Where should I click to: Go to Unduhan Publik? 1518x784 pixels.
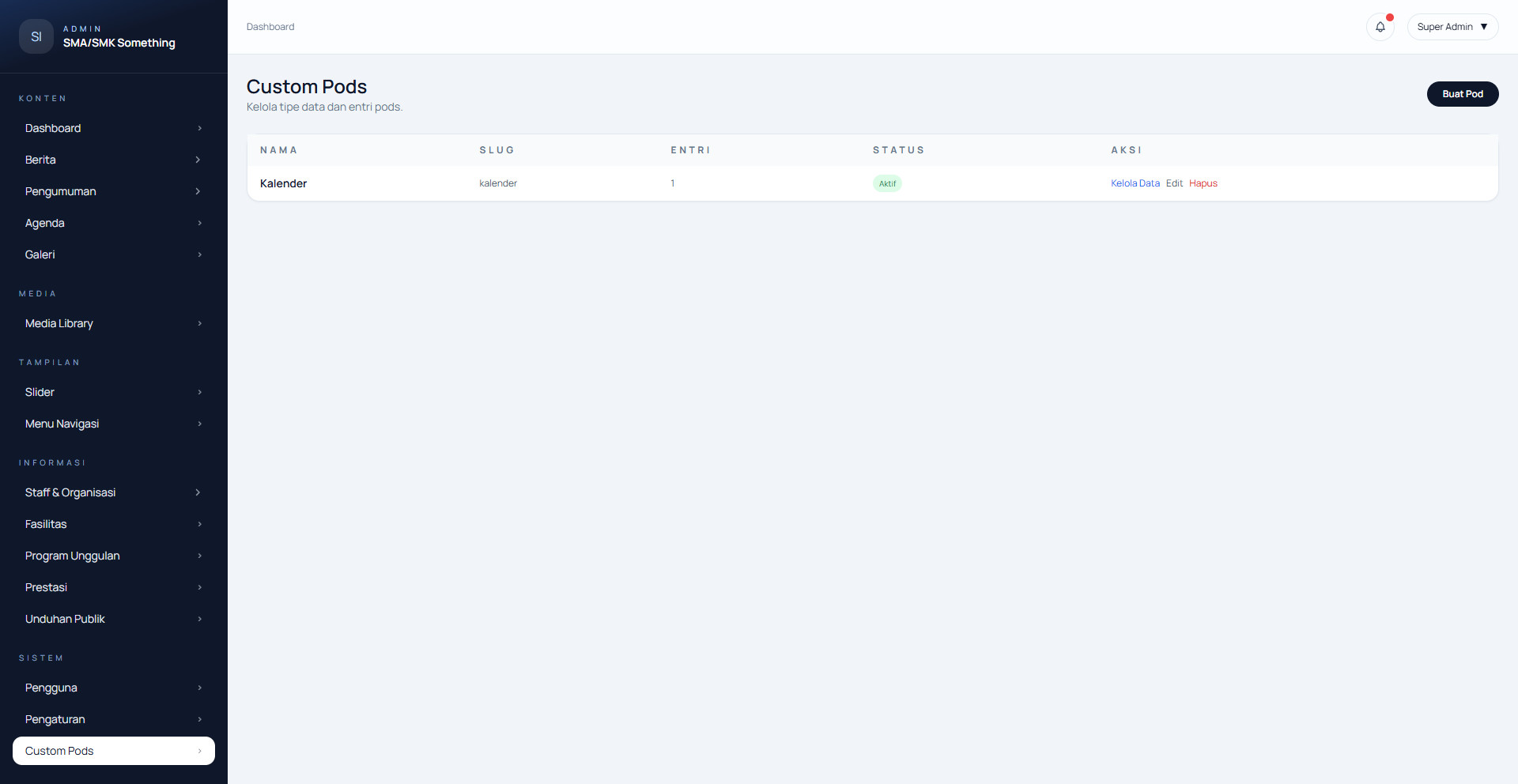[114, 619]
